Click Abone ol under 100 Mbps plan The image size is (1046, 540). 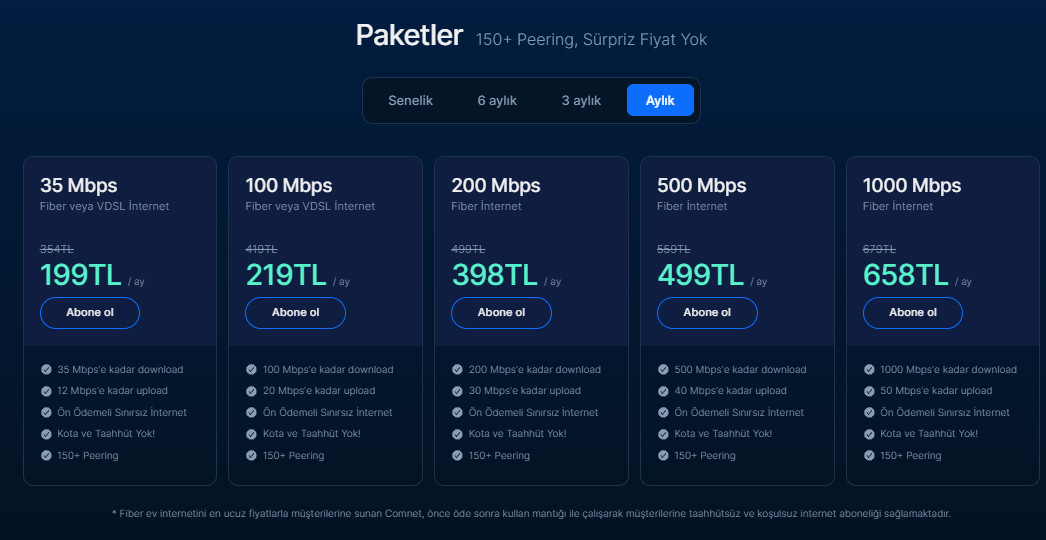point(296,313)
